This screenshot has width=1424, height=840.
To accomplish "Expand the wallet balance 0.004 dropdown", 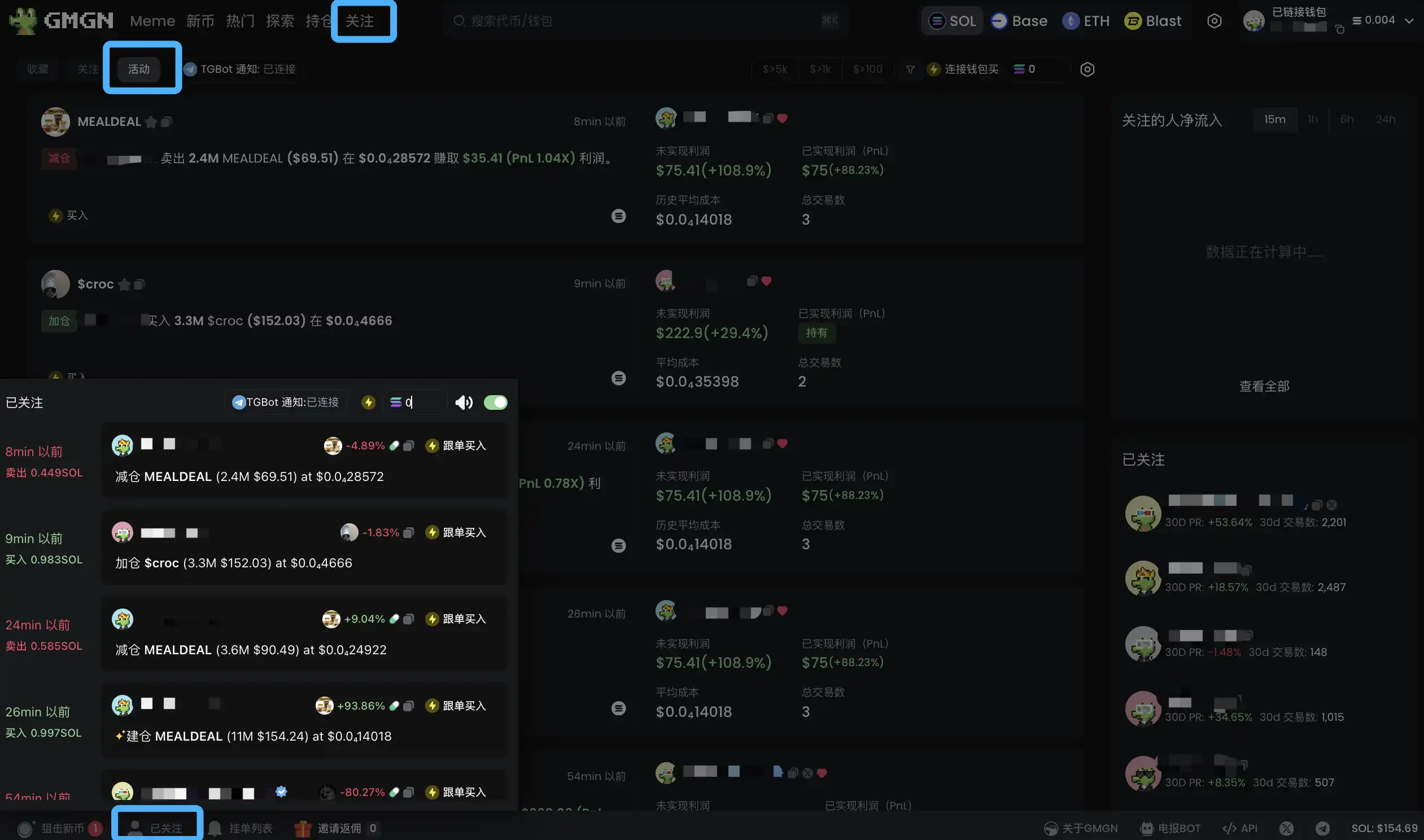I will tap(1409, 21).
